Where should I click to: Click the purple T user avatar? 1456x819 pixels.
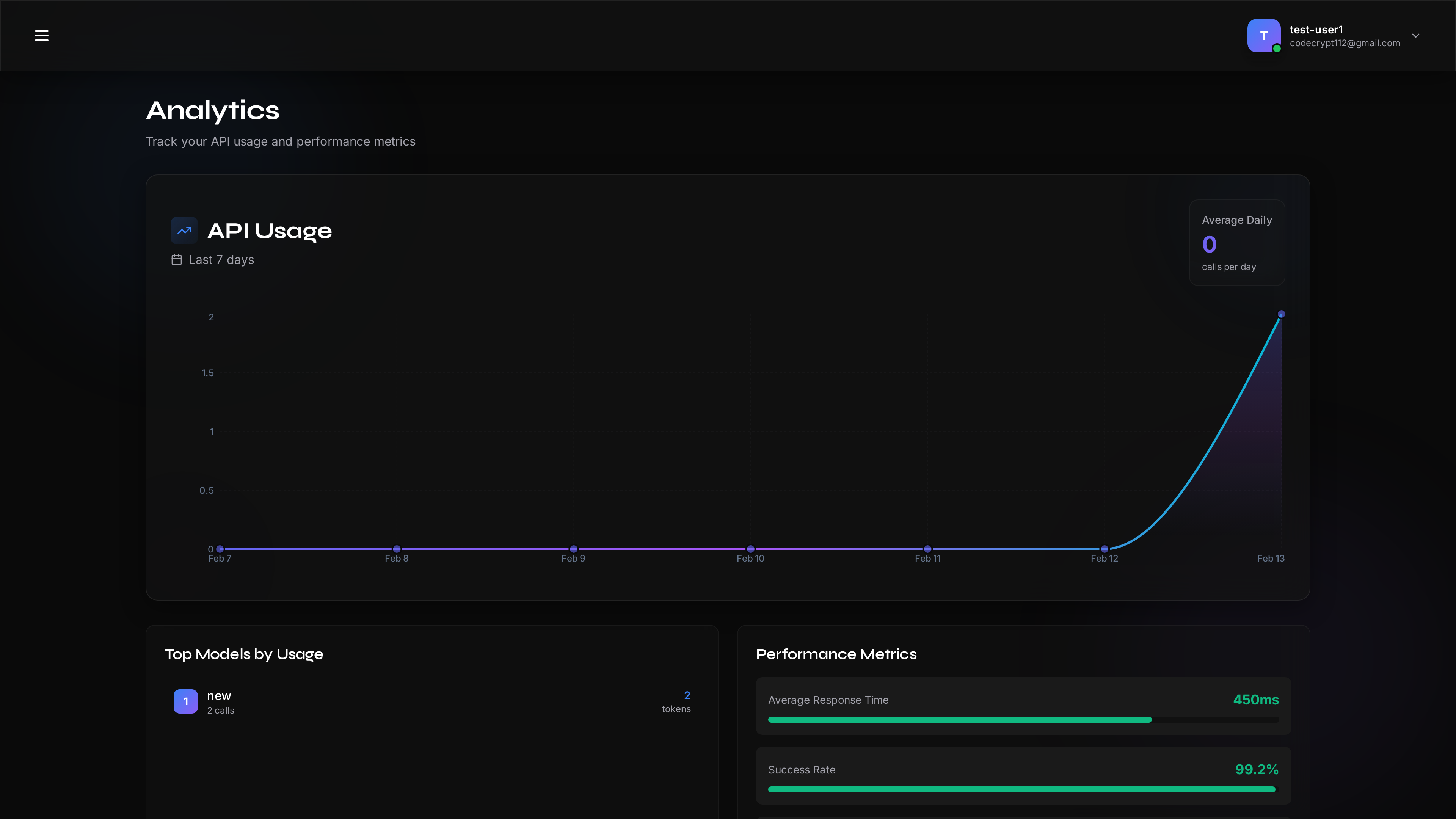[x=1263, y=36]
